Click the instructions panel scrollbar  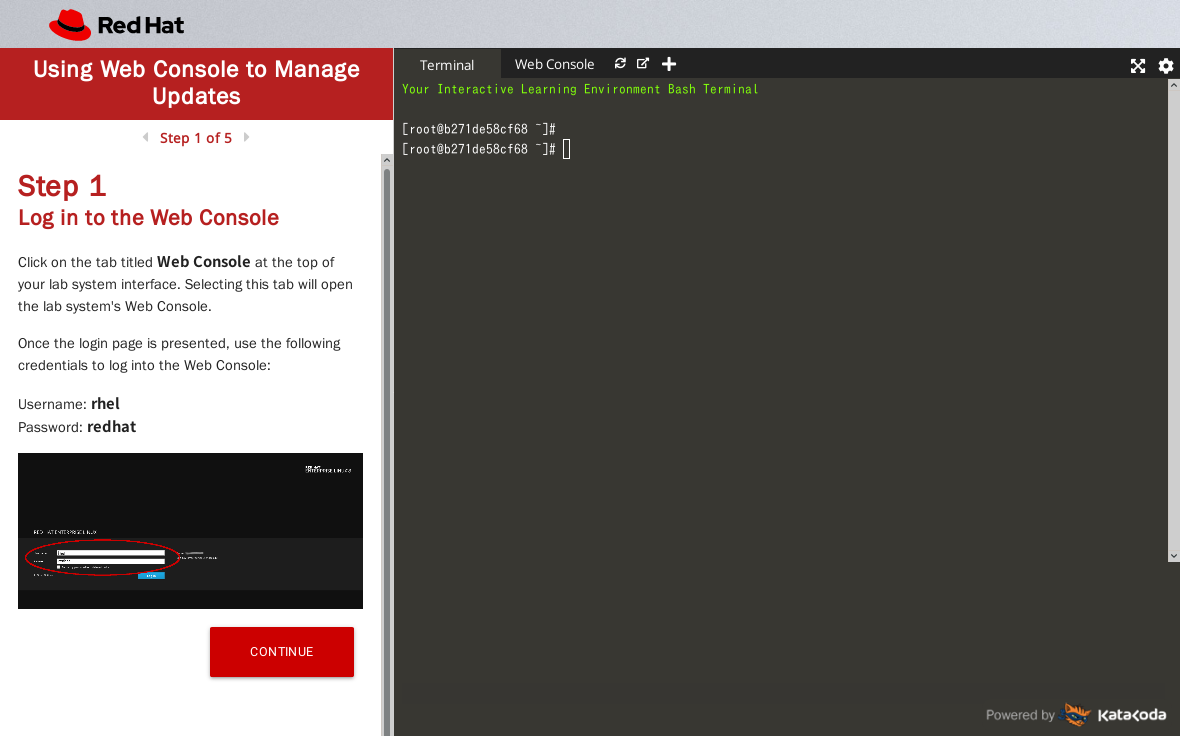pos(387,452)
